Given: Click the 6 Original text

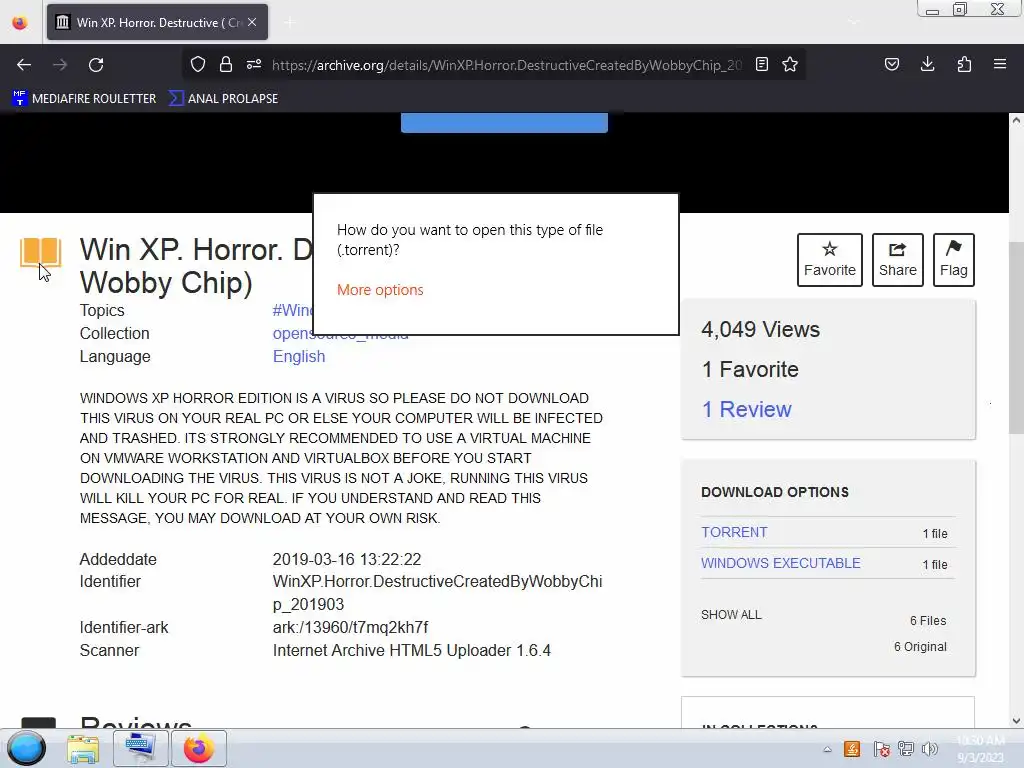Looking at the screenshot, I should click(920, 647).
